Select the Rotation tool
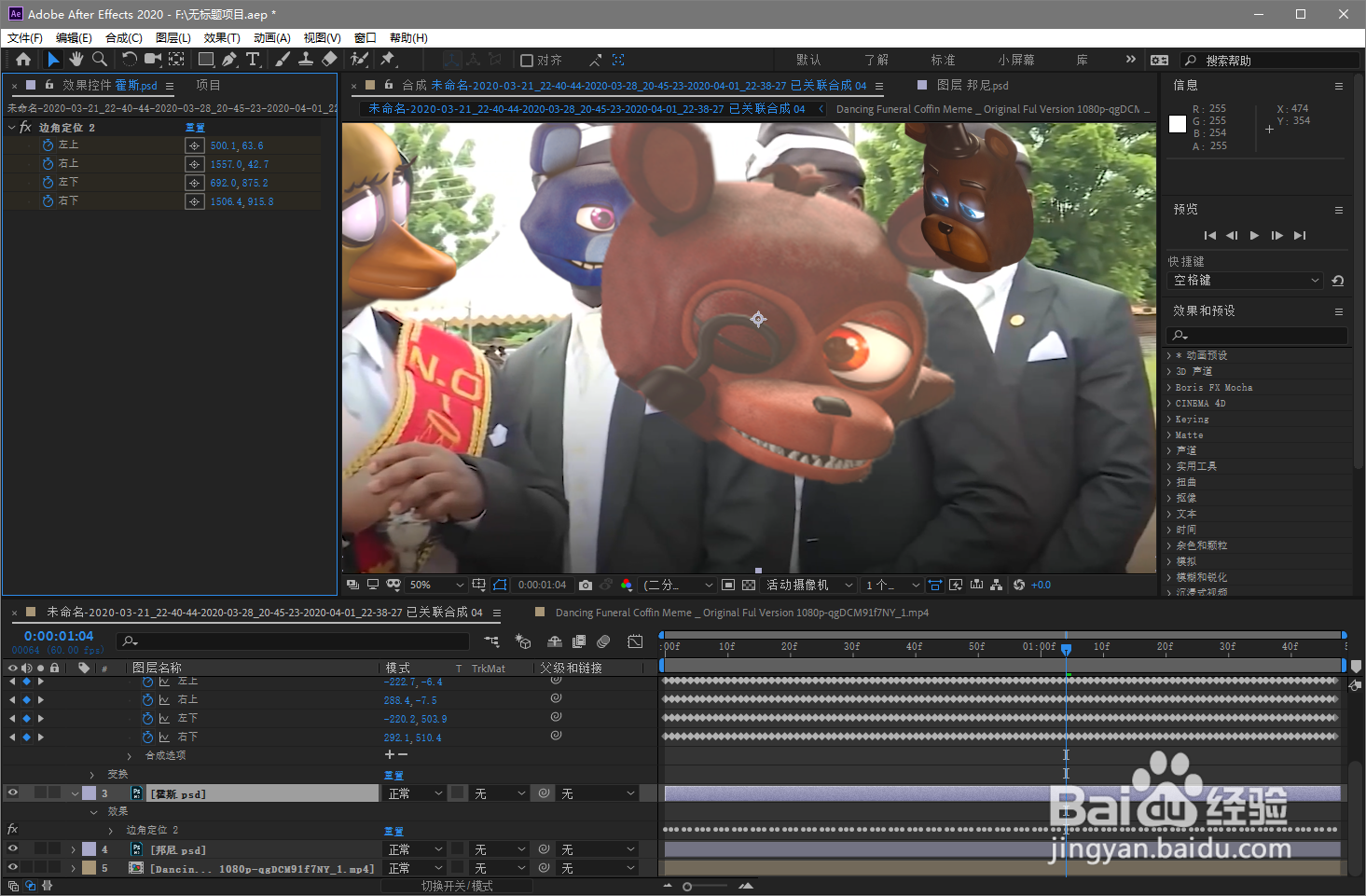This screenshot has width=1366, height=896. [x=129, y=59]
